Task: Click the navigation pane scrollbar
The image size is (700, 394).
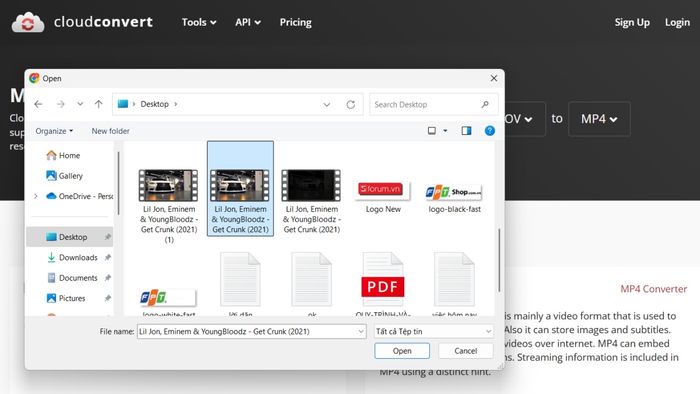Action: click(118, 183)
